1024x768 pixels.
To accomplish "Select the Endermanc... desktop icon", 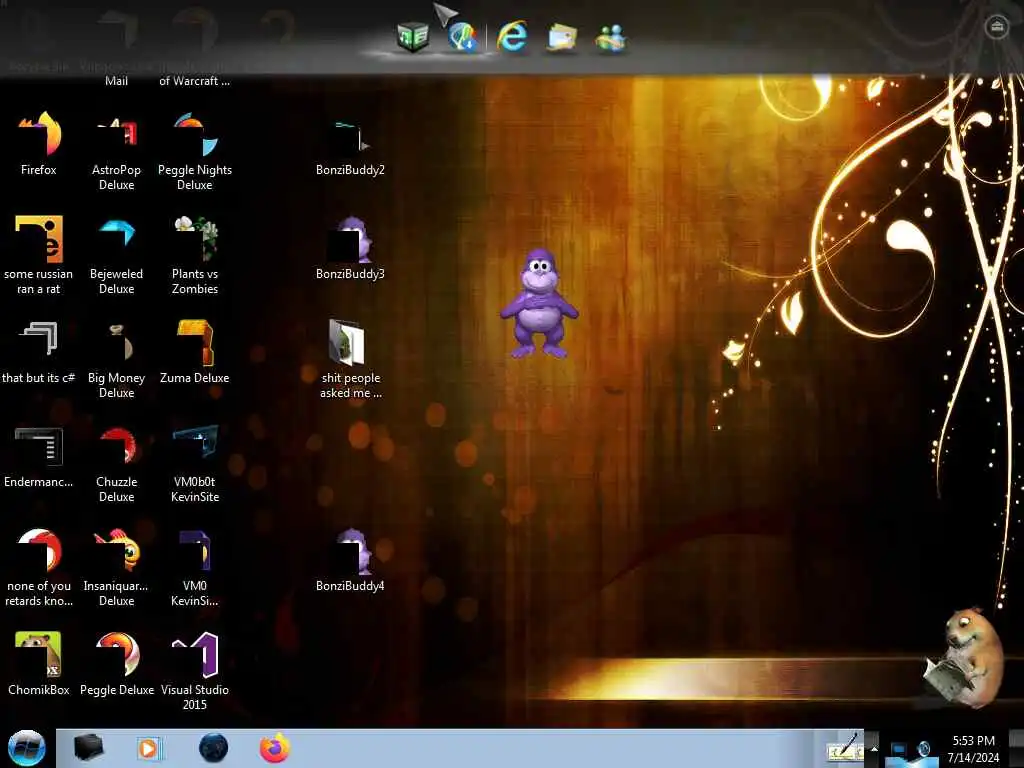I will pos(39,456).
